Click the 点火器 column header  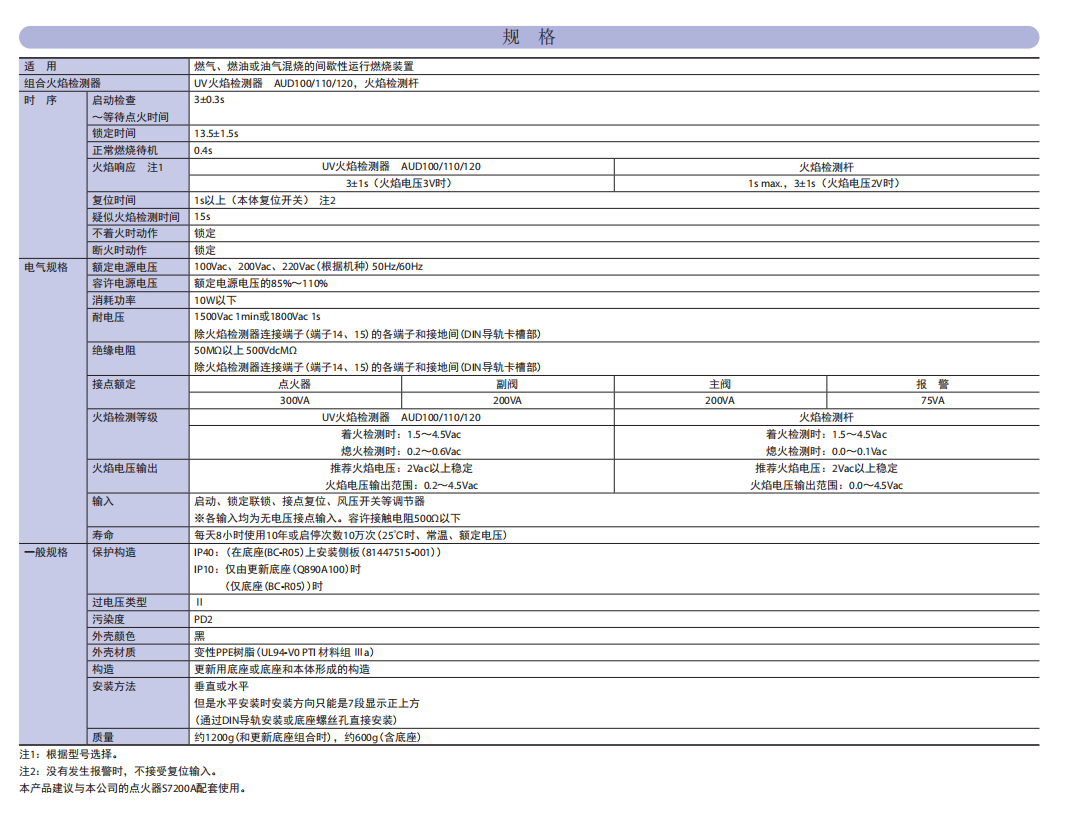pos(294,384)
